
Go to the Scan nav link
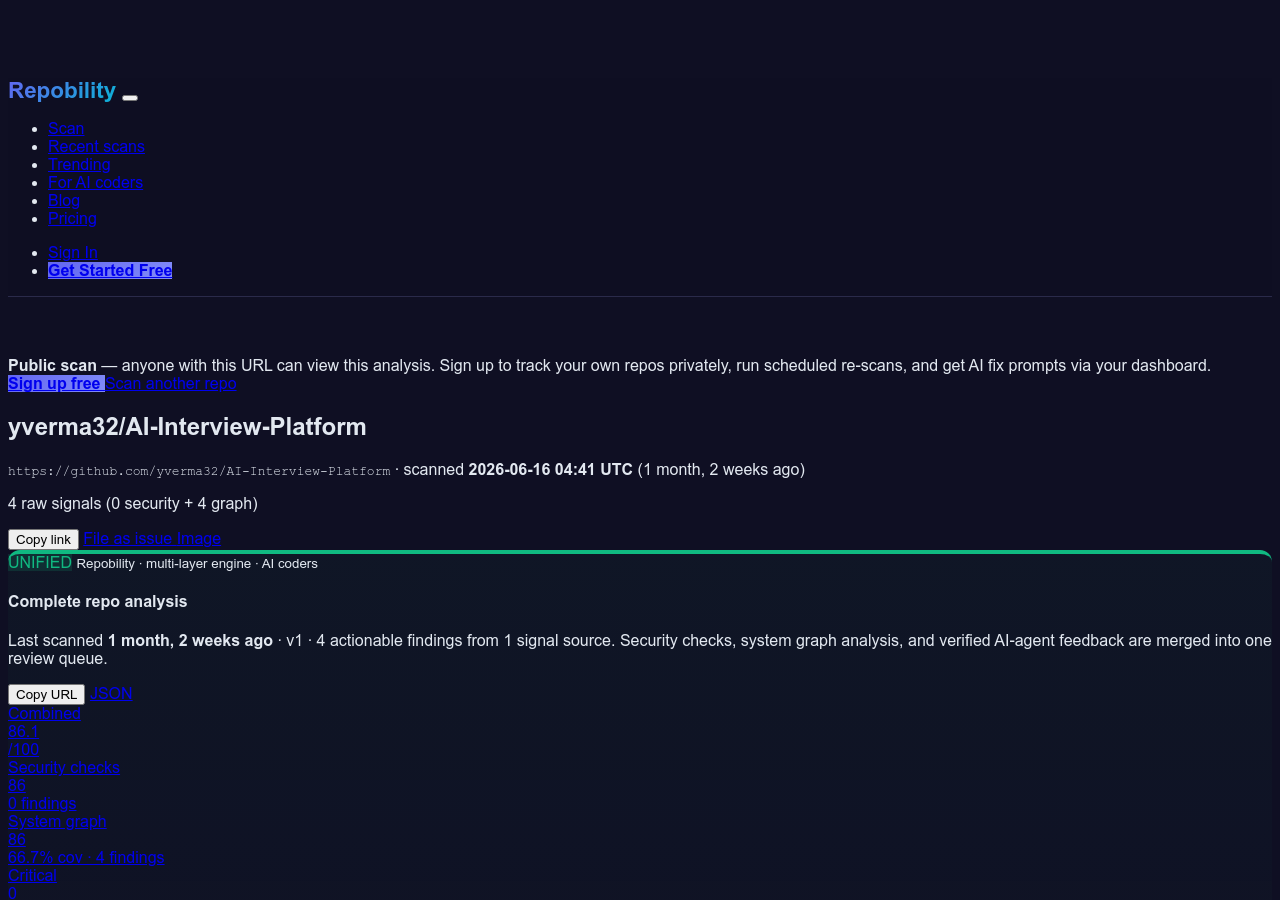pyautogui.click(x=66, y=128)
